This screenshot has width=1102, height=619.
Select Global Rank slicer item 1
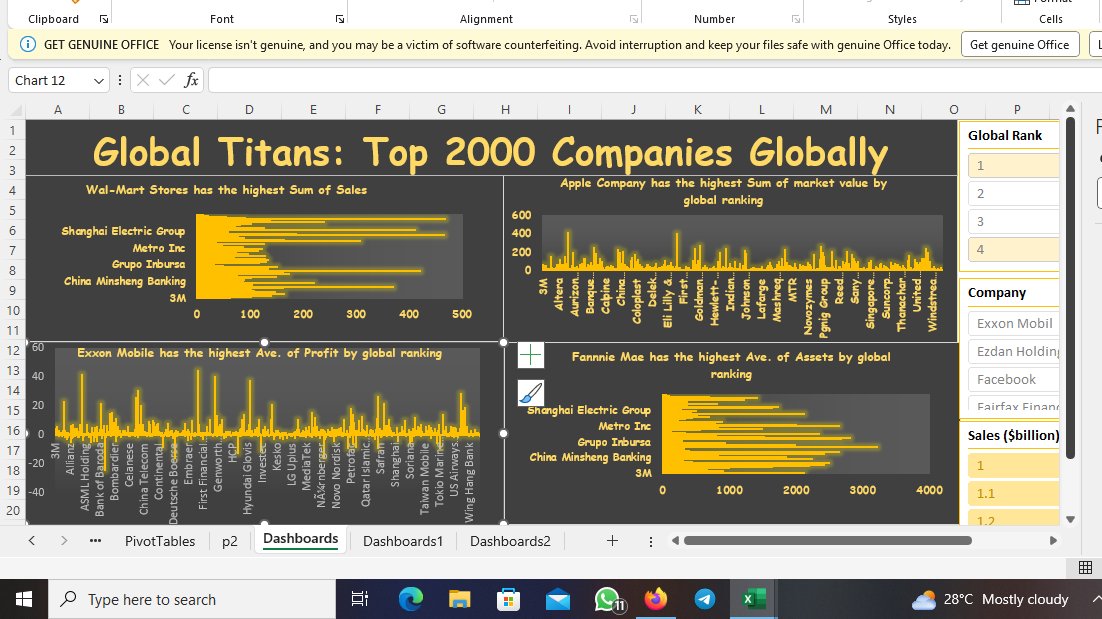(x=1013, y=166)
